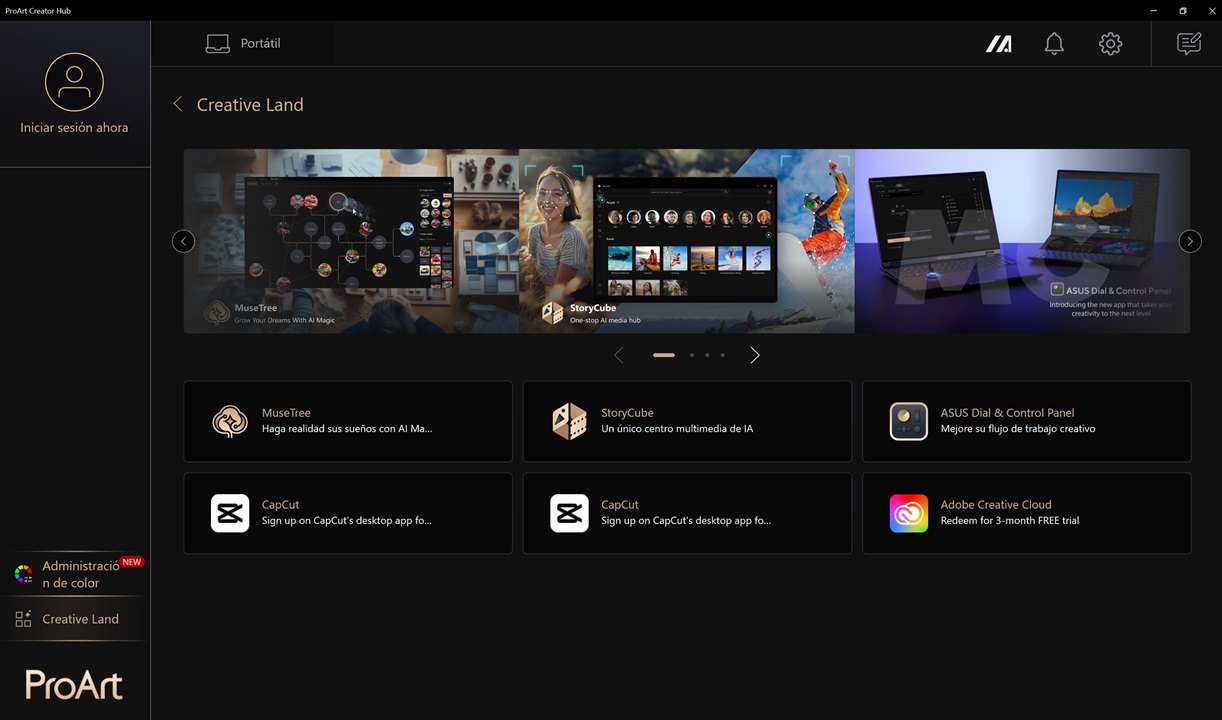Click the ASUS Dial & Control Panel icon
The image size is (1222, 720).
pos(908,421)
